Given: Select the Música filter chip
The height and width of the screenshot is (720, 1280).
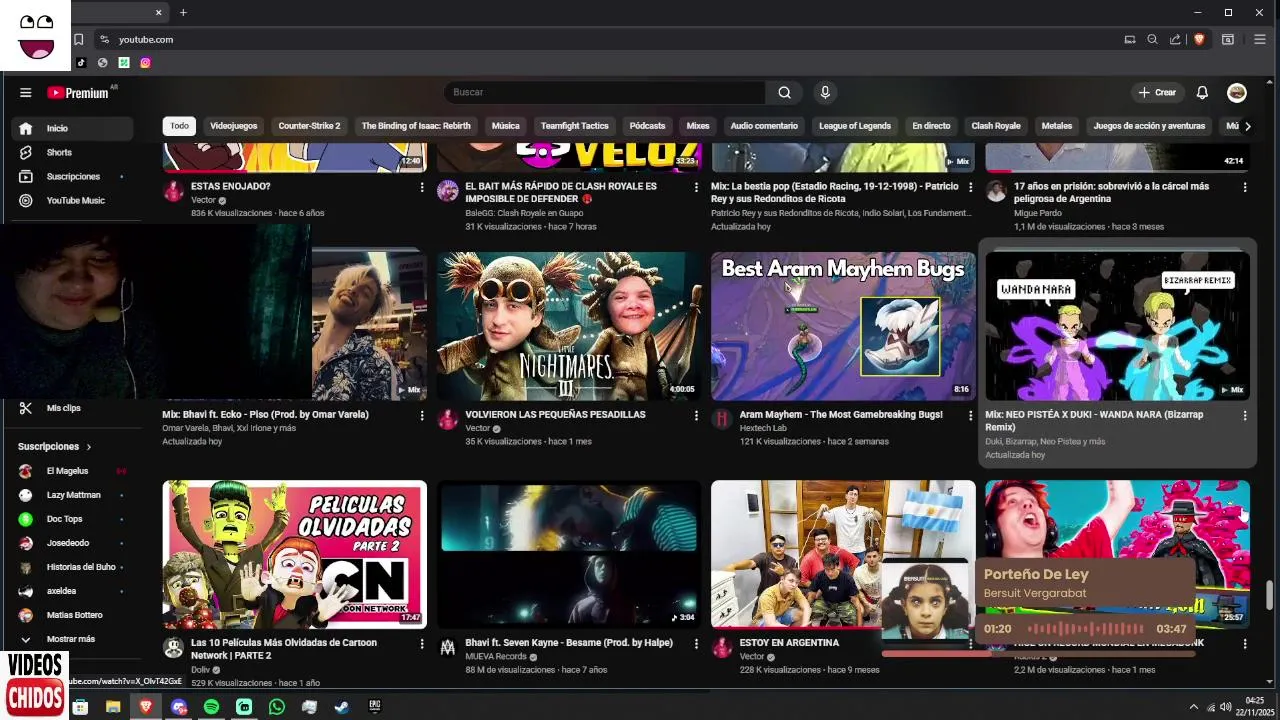Looking at the screenshot, I should pos(505,126).
